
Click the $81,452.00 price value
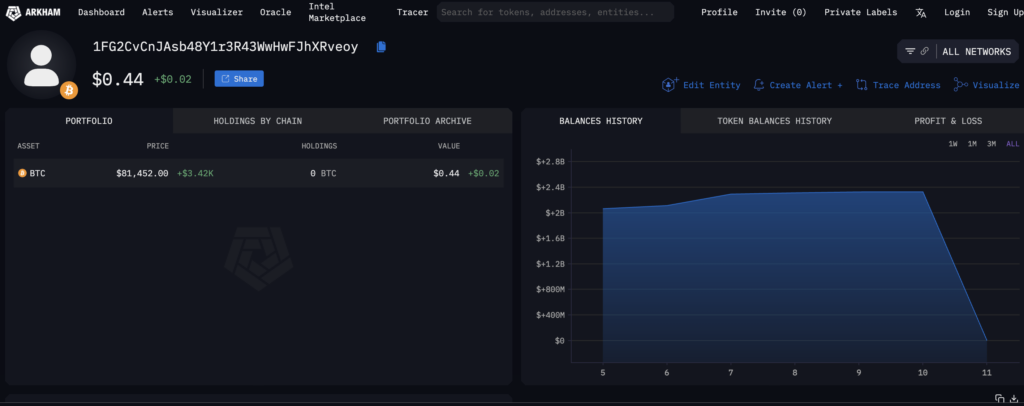click(142, 174)
